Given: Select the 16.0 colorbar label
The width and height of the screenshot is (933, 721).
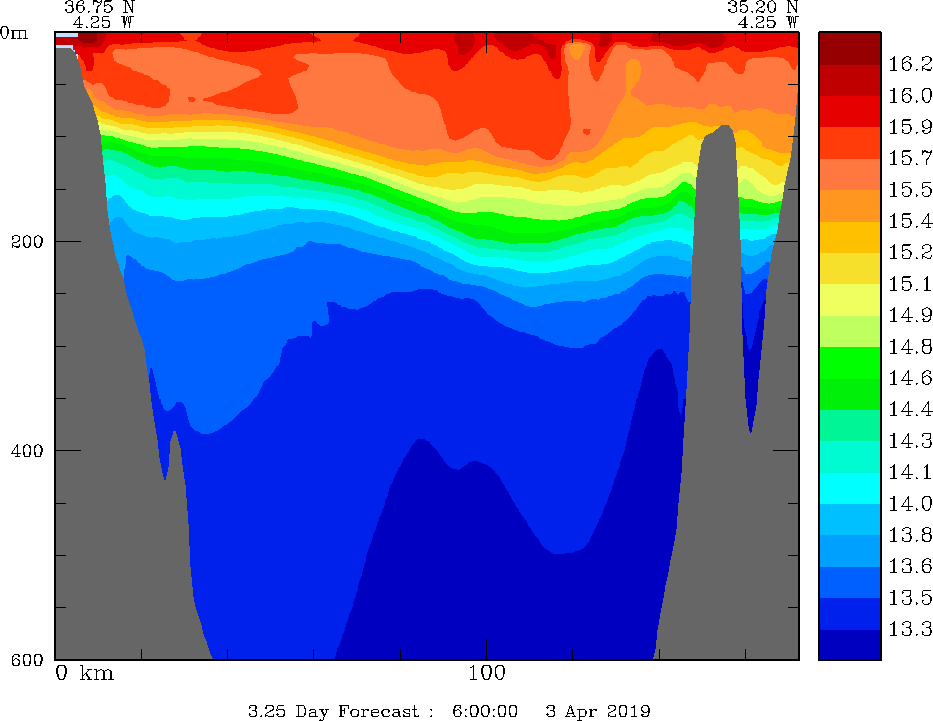Looking at the screenshot, I should [x=910, y=96].
